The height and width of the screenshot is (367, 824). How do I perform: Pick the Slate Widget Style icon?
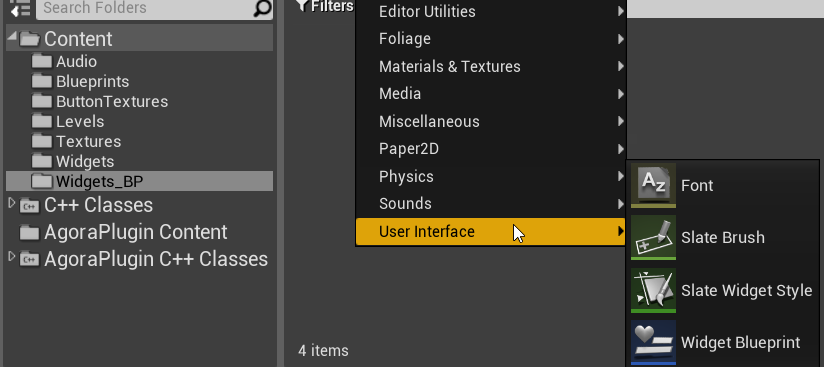click(x=653, y=290)
